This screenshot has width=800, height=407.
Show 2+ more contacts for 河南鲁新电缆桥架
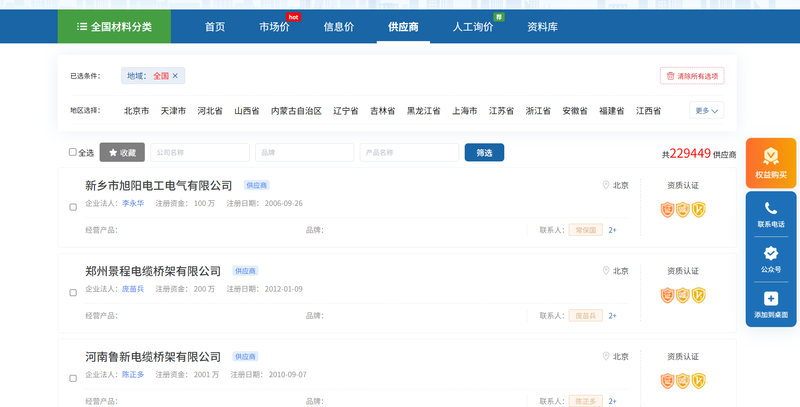[x=612, y=401]
